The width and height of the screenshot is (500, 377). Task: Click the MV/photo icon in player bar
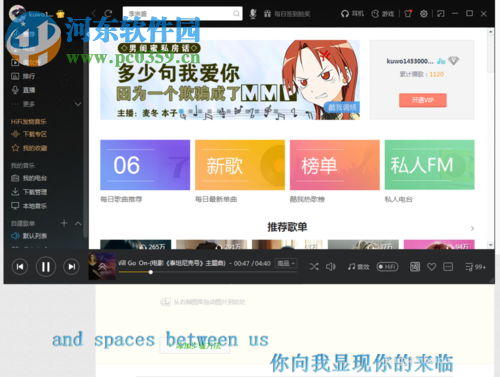coord(415,267)
